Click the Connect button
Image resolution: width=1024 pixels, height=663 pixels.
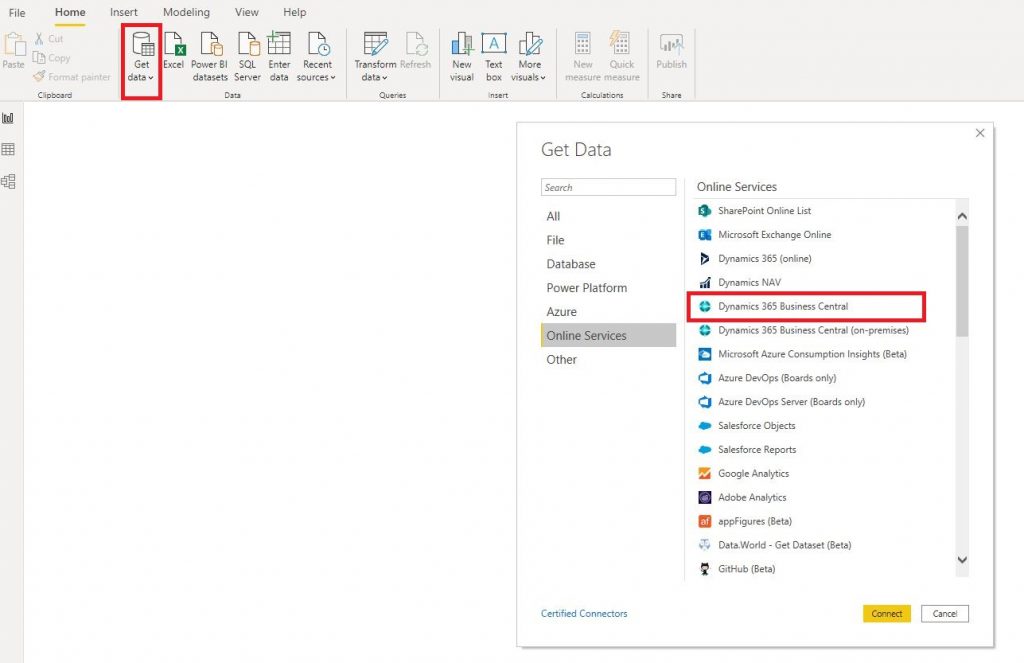coord(886,613)
